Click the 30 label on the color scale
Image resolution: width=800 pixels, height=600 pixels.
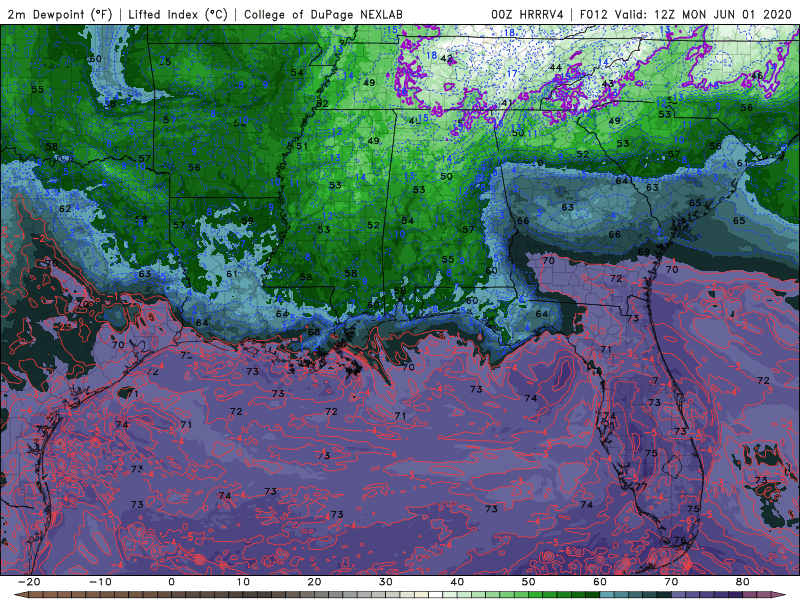tap(386, 582)
